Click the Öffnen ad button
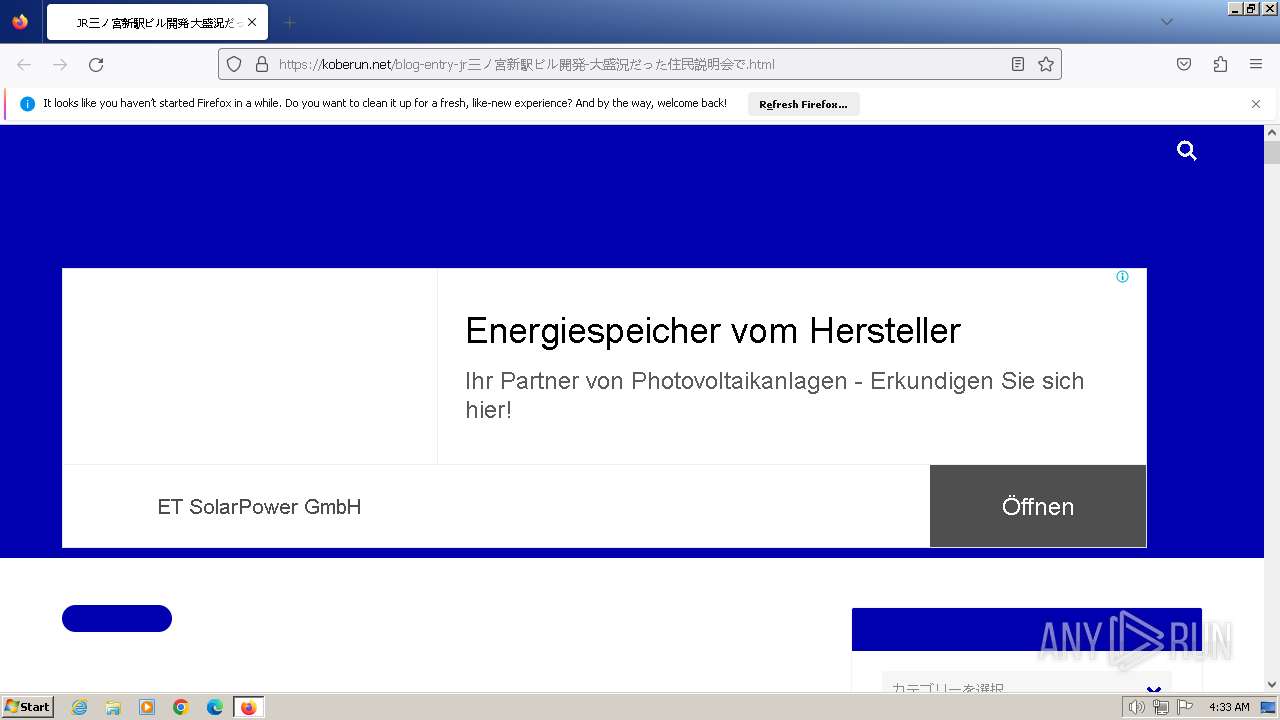Viewport: 1280px width, 720px height. coord(1038,506)
